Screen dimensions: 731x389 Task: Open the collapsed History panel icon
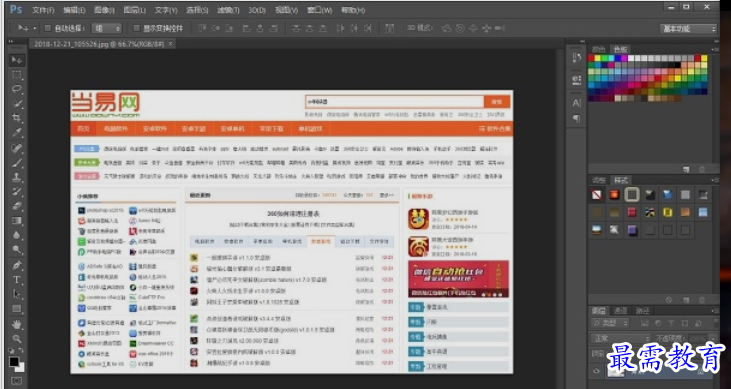pos(577,57)
